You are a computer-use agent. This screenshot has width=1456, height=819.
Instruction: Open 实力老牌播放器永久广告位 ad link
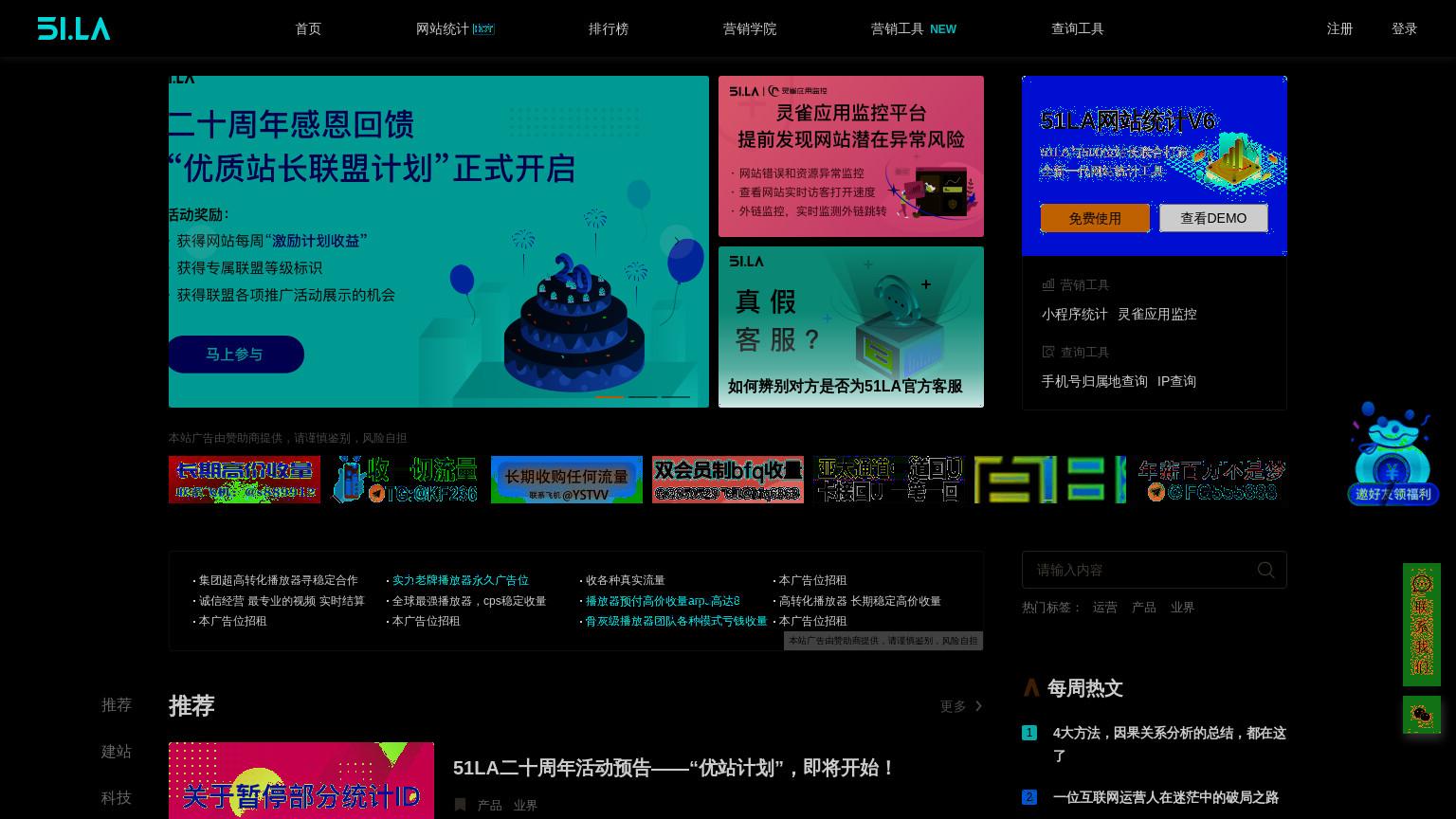point(461,580)
